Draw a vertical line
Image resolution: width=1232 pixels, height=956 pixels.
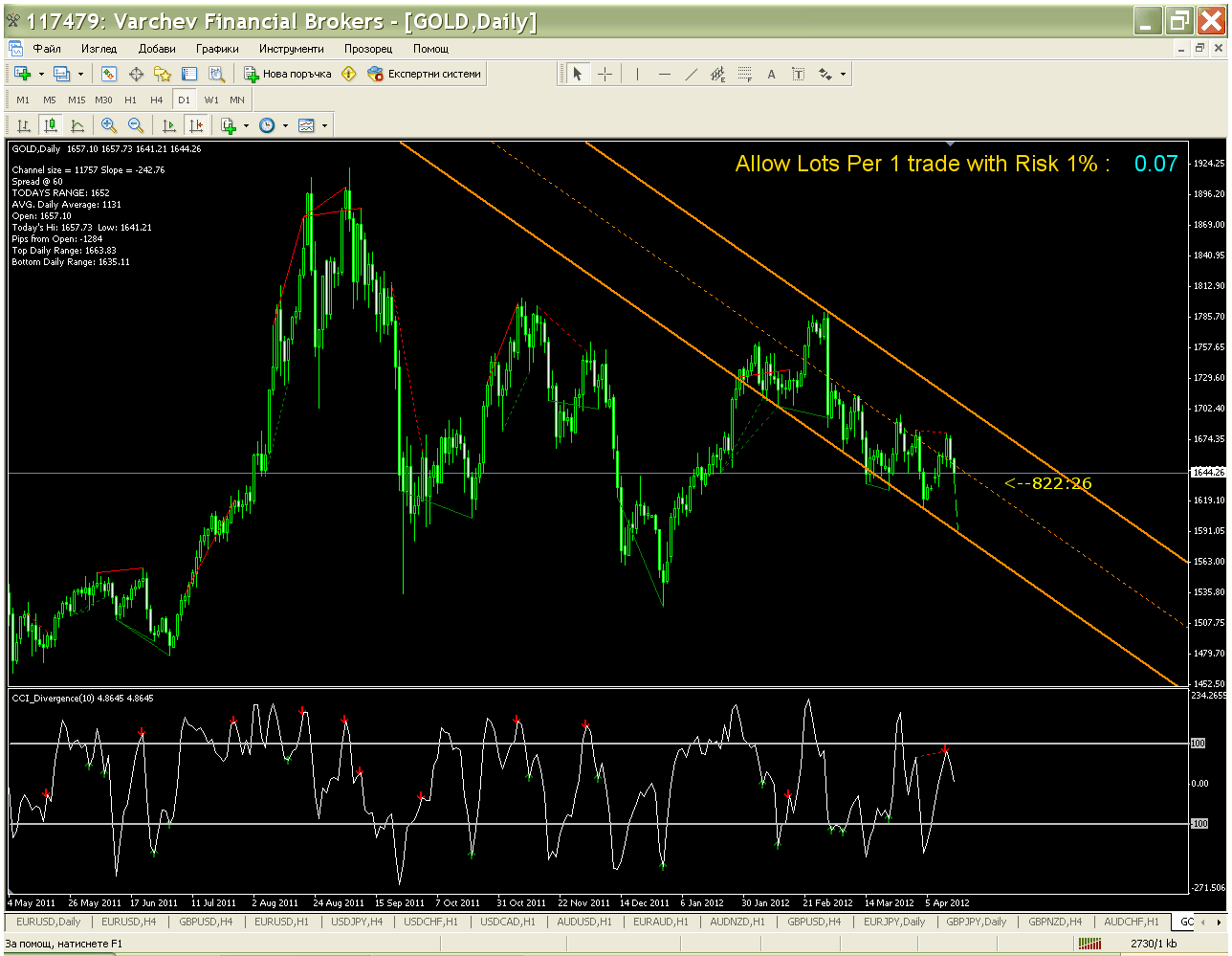(x=637, y=74)
